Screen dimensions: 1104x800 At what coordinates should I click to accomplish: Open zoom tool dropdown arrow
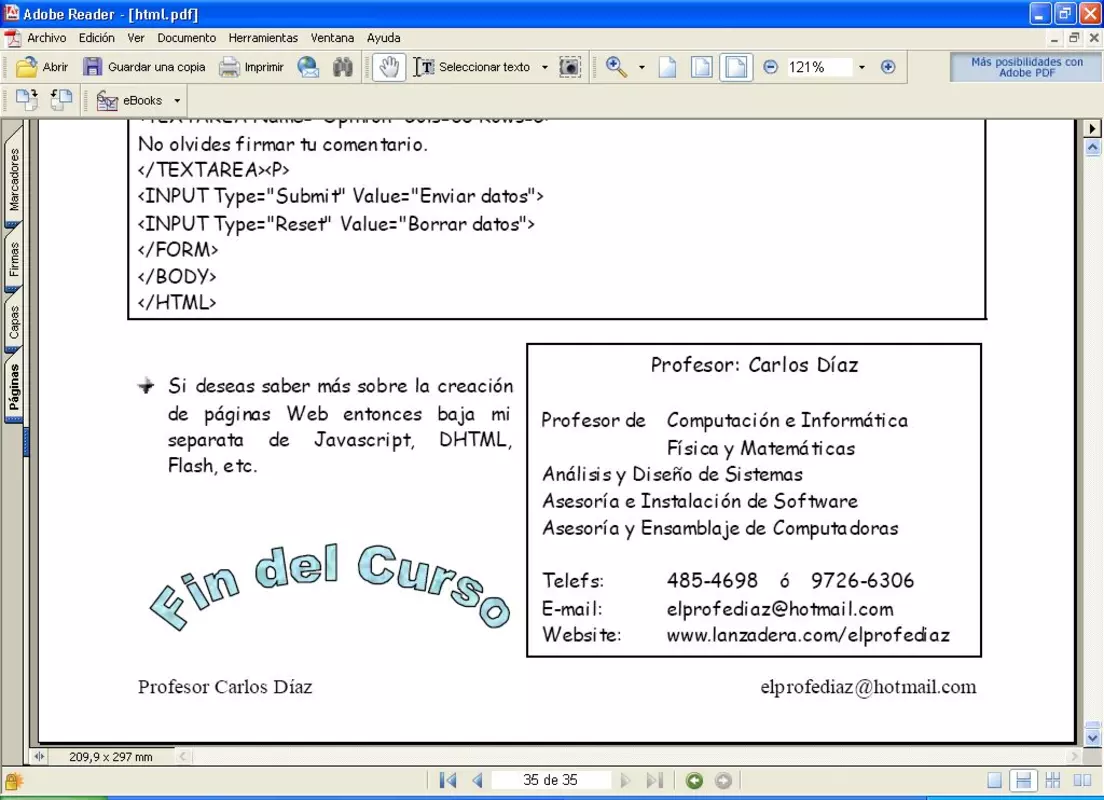(x=641, y=68)
